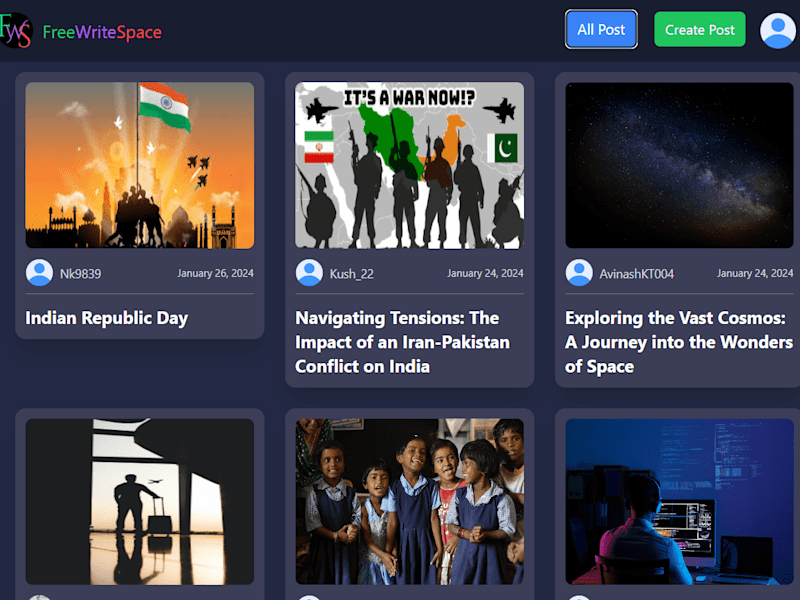
Task: Open Navigating Tensions Iran-Pakistan post title
Action: pos(403,342)
